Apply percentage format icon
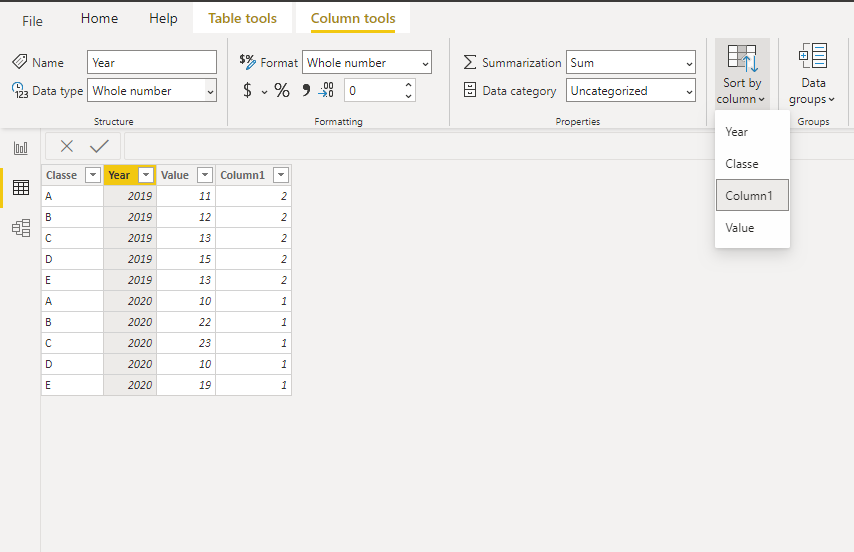The width and height of the screenshot is (854, 552). pos(282,90)
